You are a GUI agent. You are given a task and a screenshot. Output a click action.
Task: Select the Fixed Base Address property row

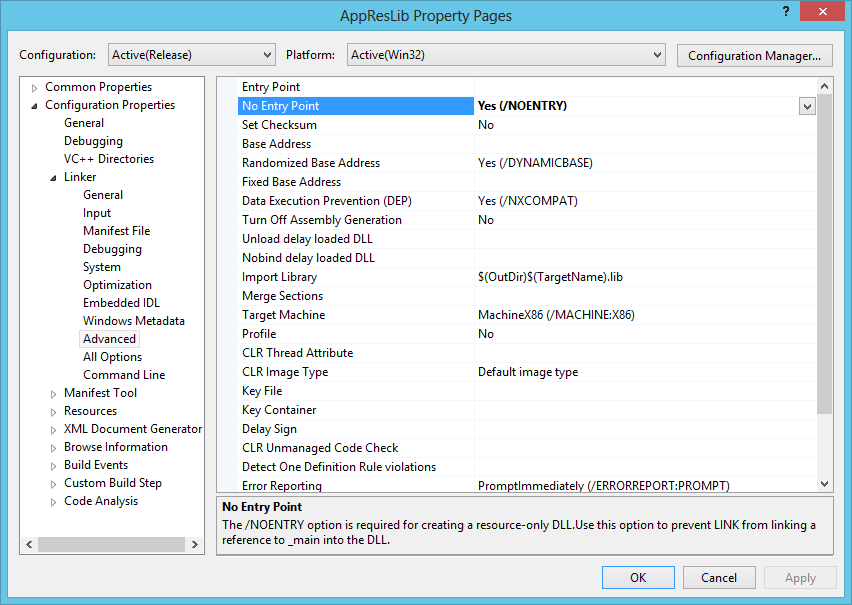527,182
